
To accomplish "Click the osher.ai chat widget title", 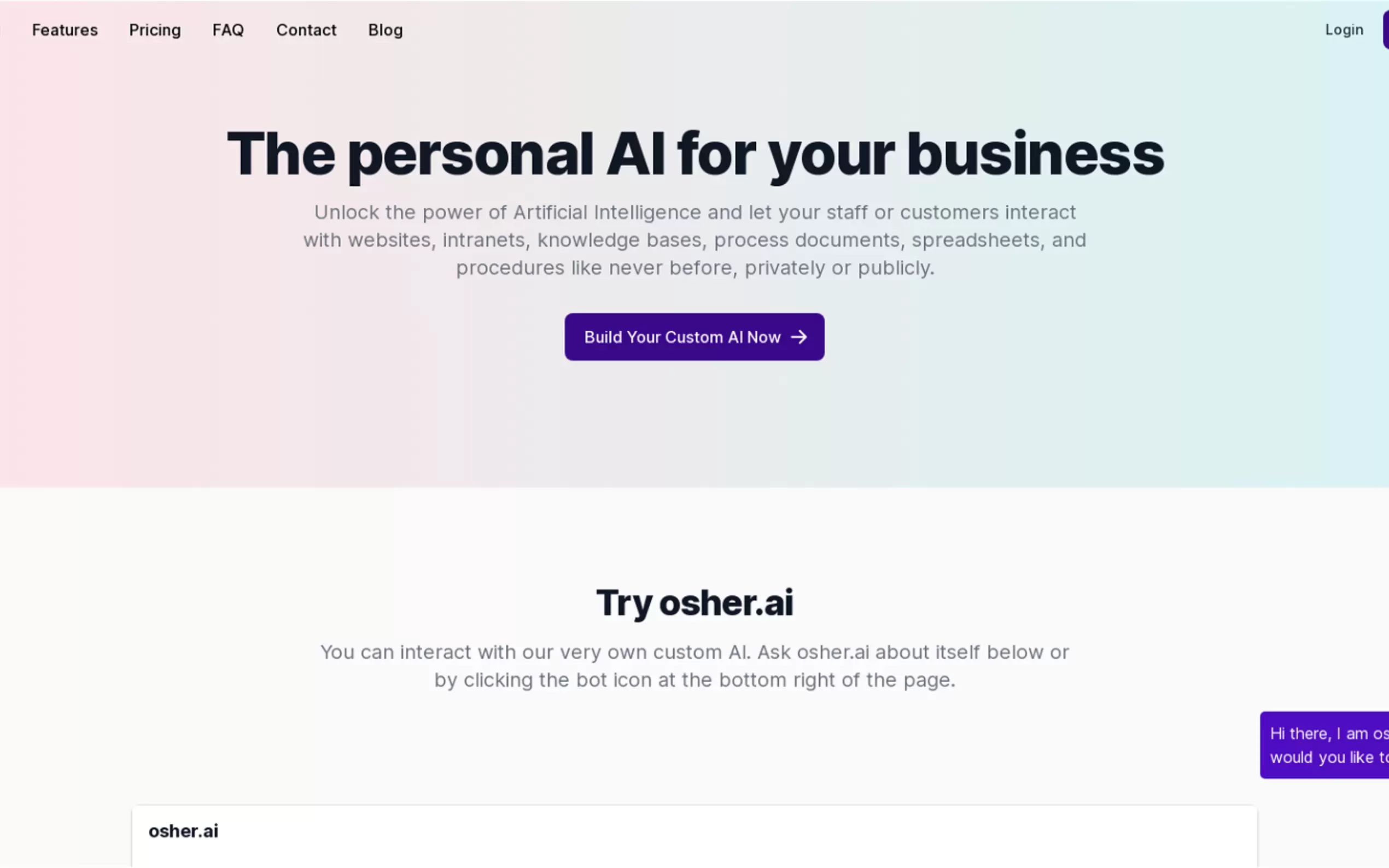I will 183,831.
